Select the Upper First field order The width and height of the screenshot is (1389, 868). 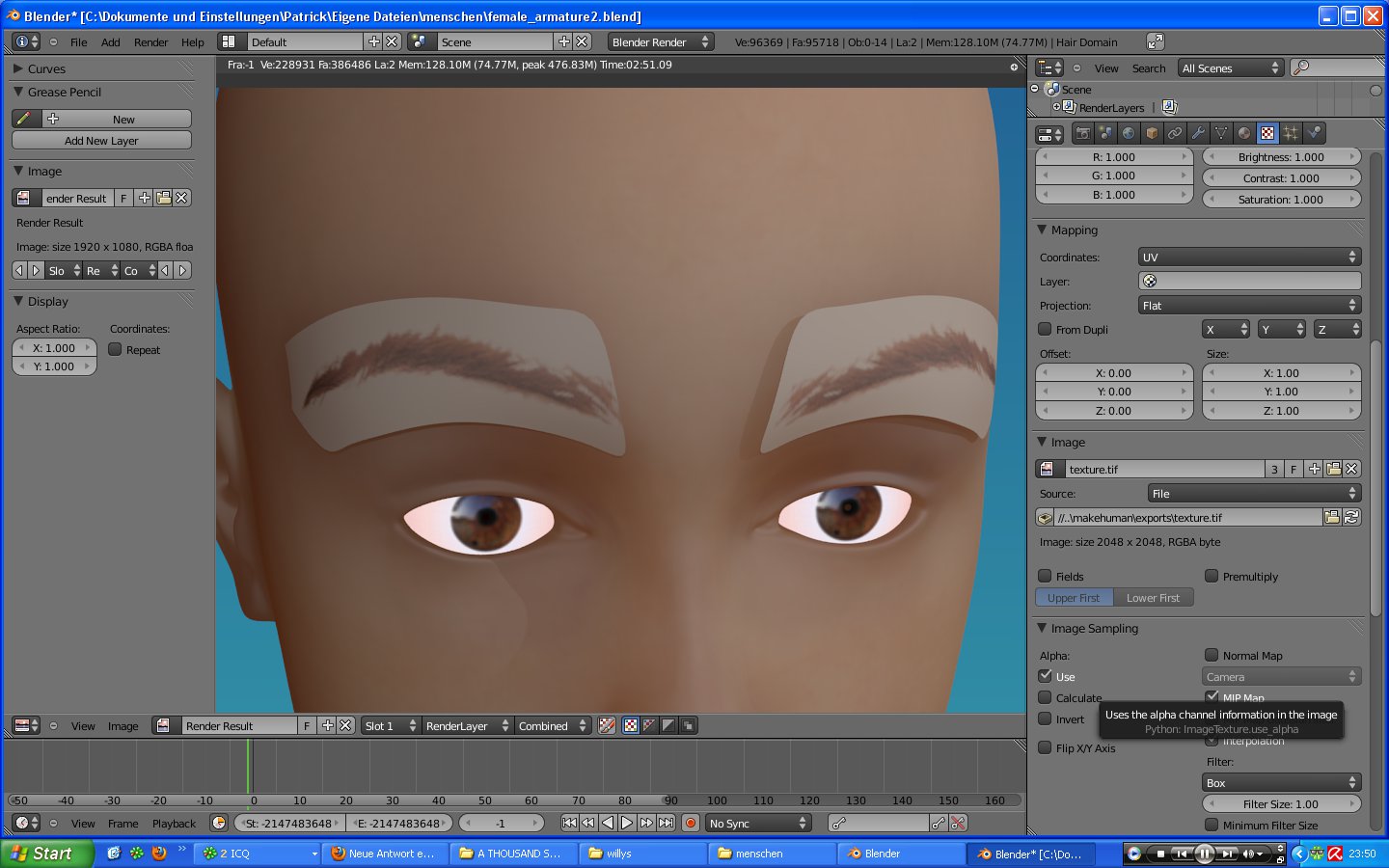coord(1074,597)
